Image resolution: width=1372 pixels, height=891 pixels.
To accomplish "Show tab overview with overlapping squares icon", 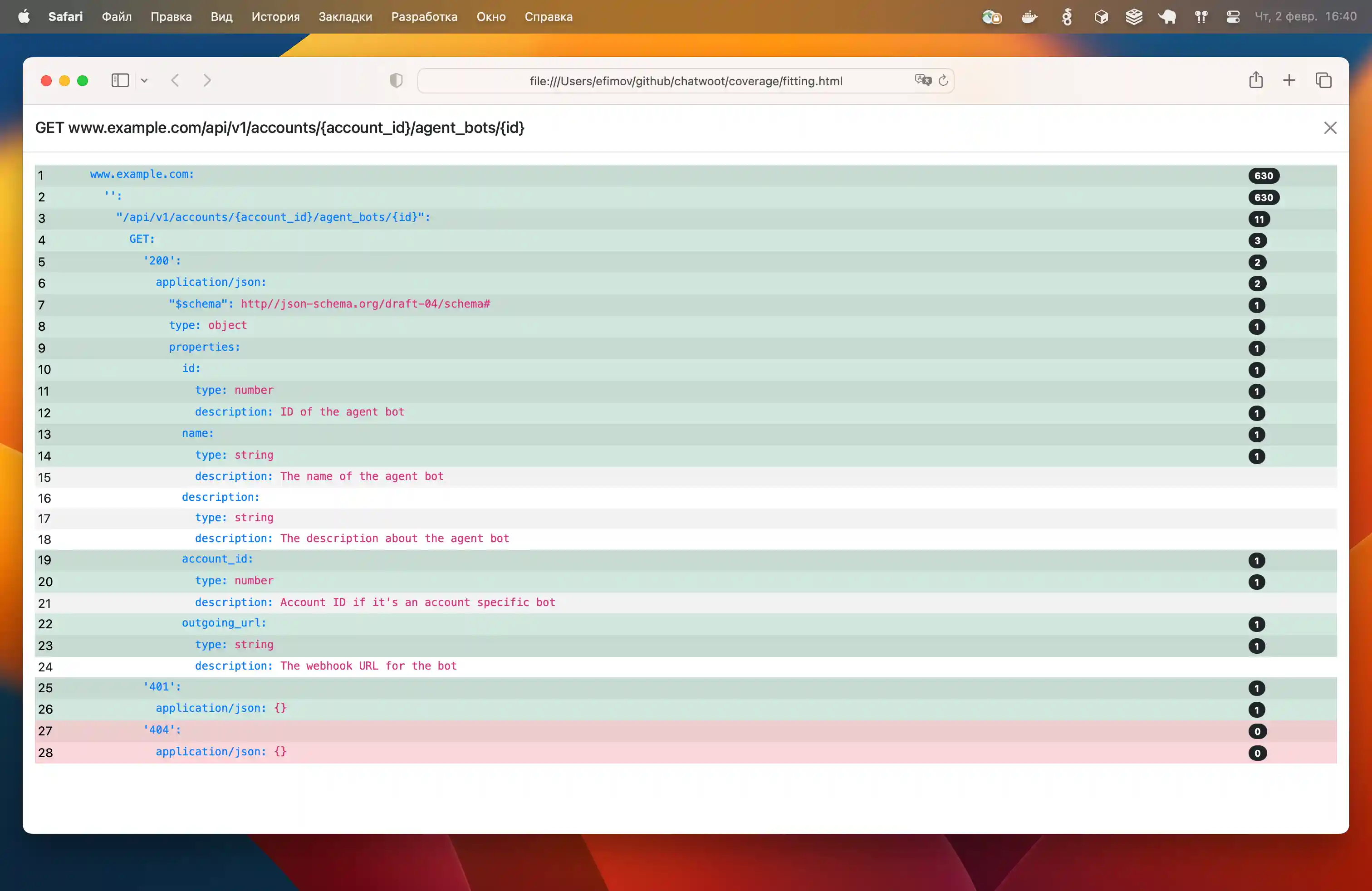I will coord(1323,81).
